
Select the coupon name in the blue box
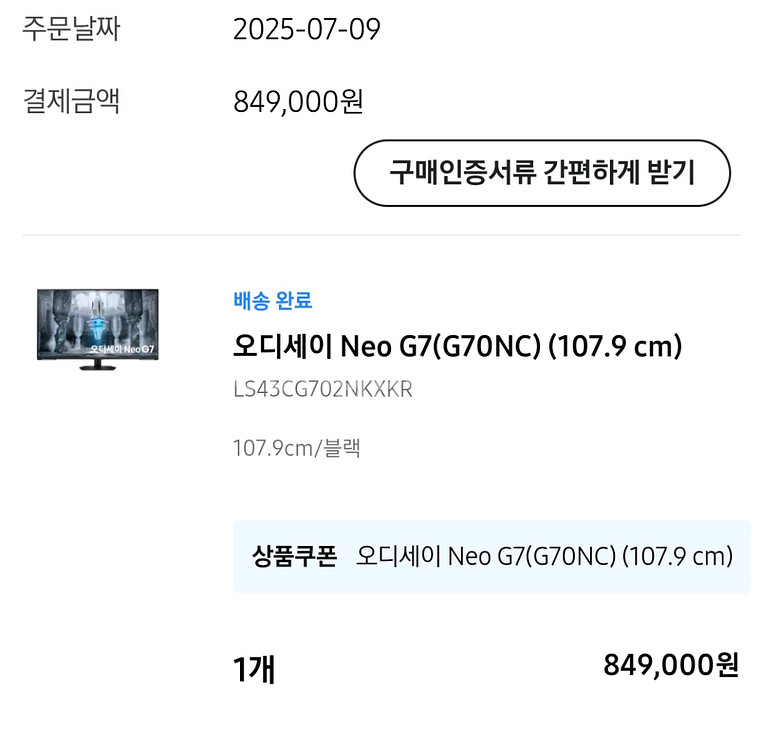pos(544,556)
